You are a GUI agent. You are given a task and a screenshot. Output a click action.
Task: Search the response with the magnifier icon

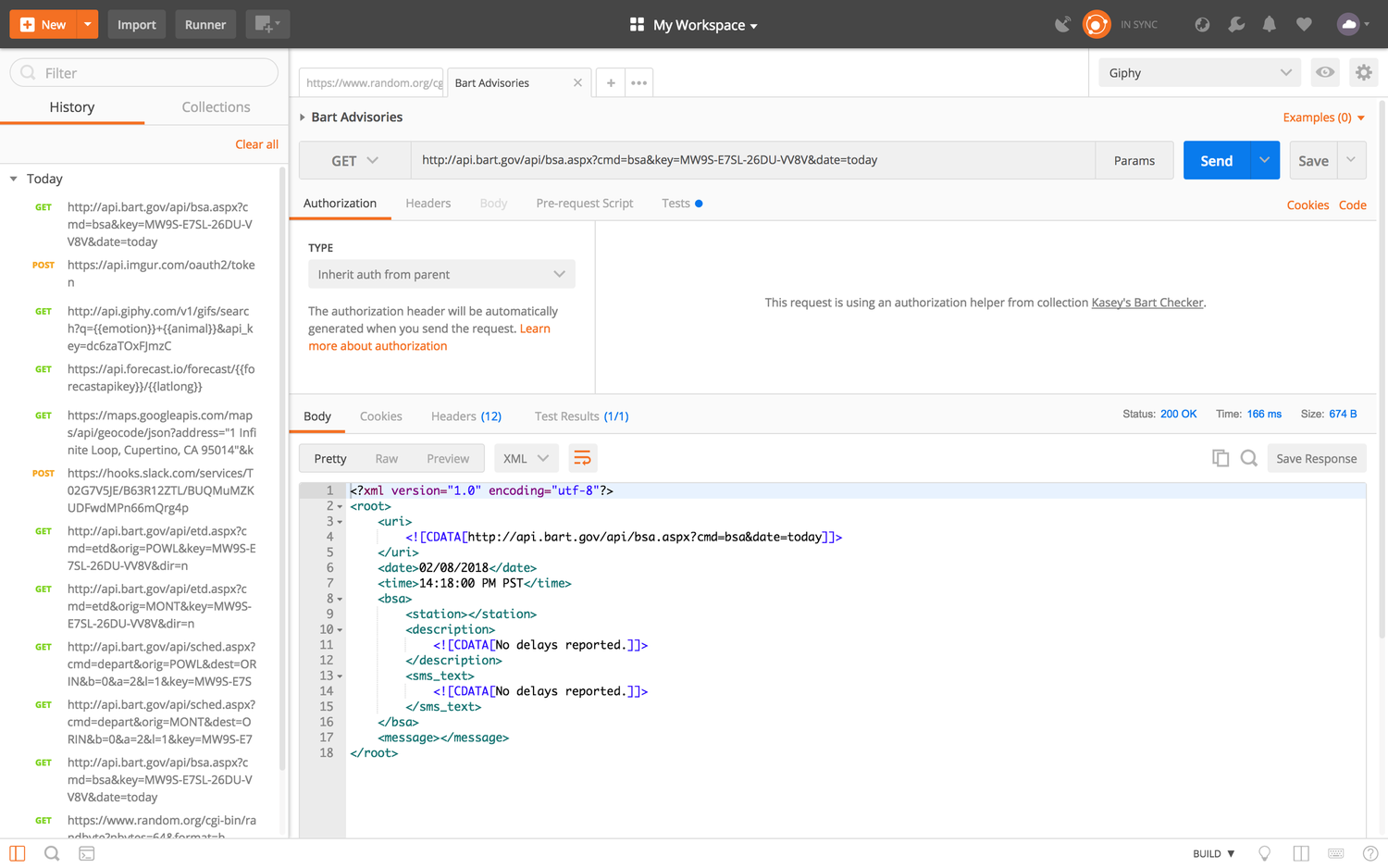click(x=1249, y=457)
